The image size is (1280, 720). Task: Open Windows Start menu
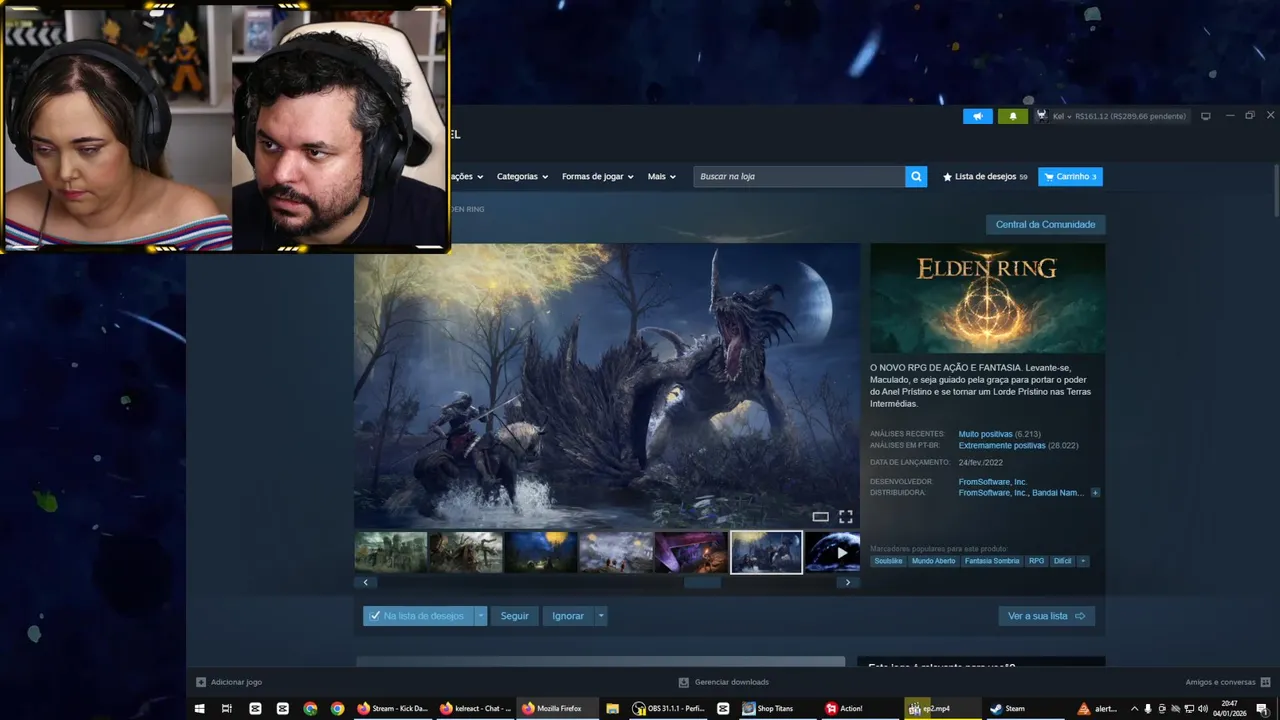click(200, 708)
